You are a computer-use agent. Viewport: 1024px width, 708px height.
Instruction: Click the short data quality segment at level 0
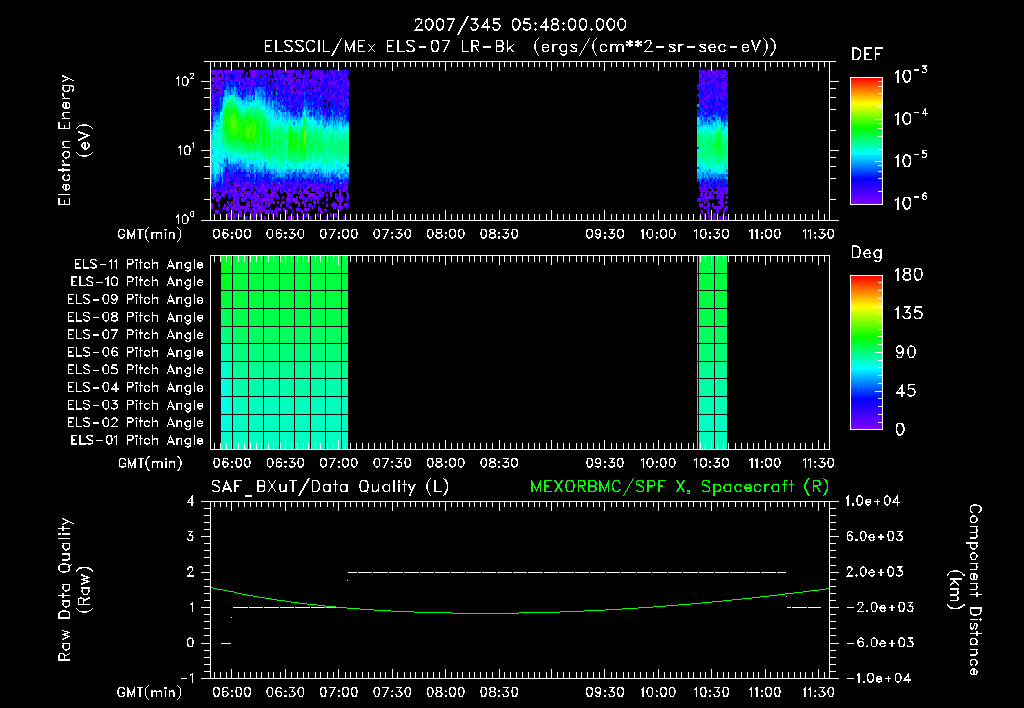(x=226, y=643)
